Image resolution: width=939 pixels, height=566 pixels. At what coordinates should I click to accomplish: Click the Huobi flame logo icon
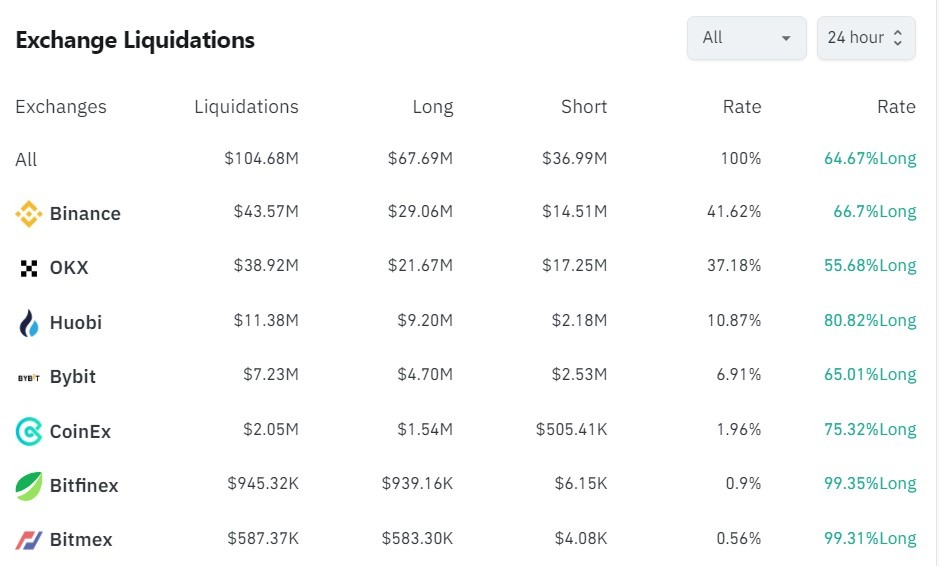[x=28, y=323]
